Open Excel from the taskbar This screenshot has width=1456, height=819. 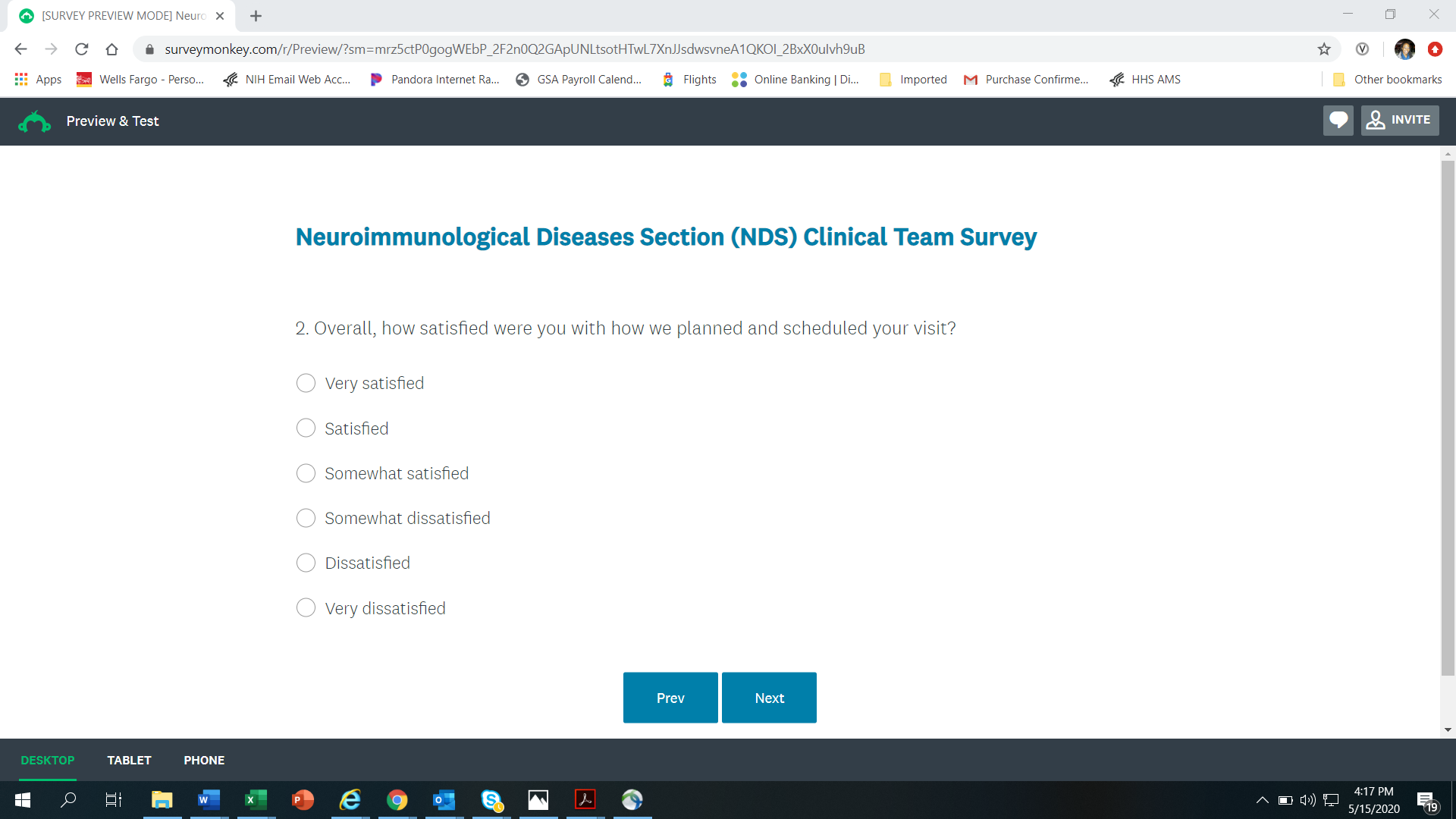click(256, 800)
